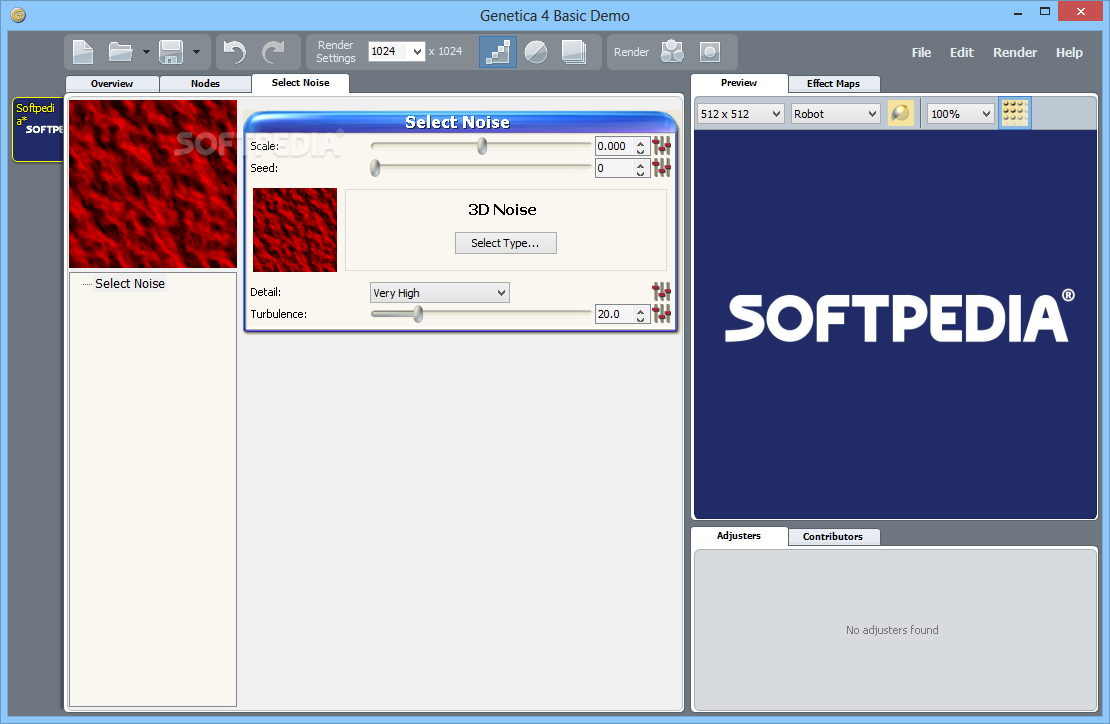
Task: Expand the open-file dropdown arrow
Action: 146,52
